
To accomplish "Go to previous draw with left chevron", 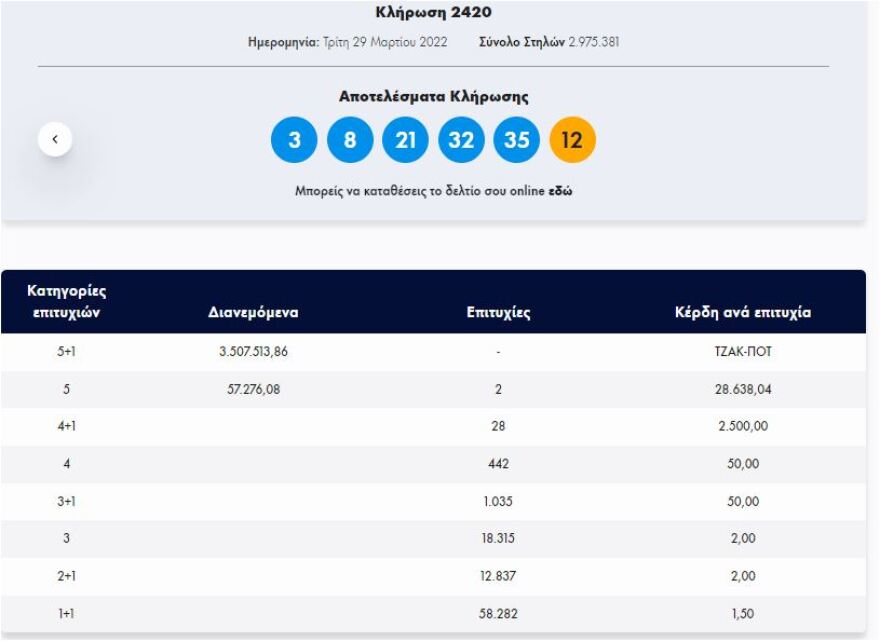I will click(x=55, y=139).
